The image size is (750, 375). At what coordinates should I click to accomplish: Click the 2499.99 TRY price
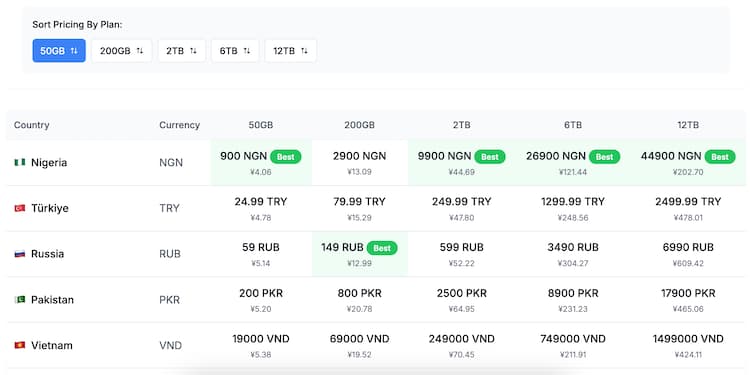[x=688, y=202]
